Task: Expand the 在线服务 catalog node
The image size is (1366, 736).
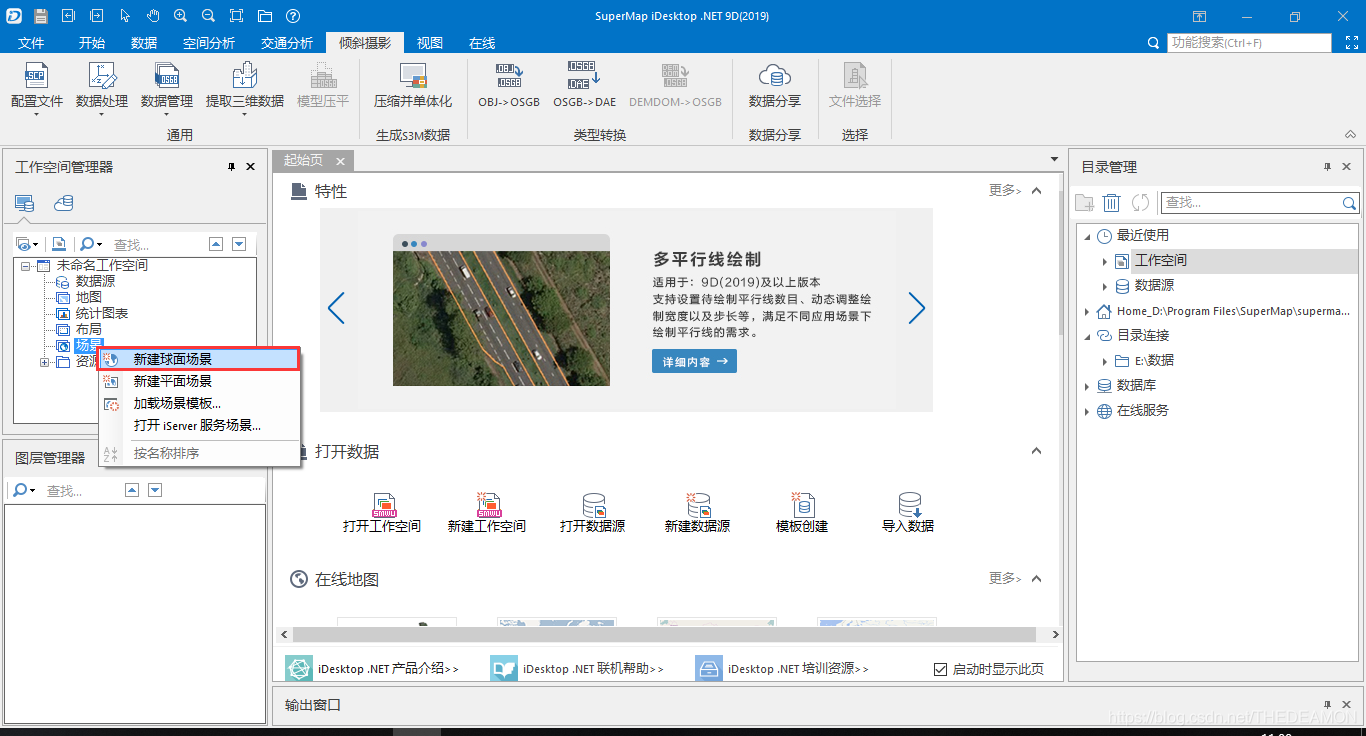Action: tap(1087, 411)
